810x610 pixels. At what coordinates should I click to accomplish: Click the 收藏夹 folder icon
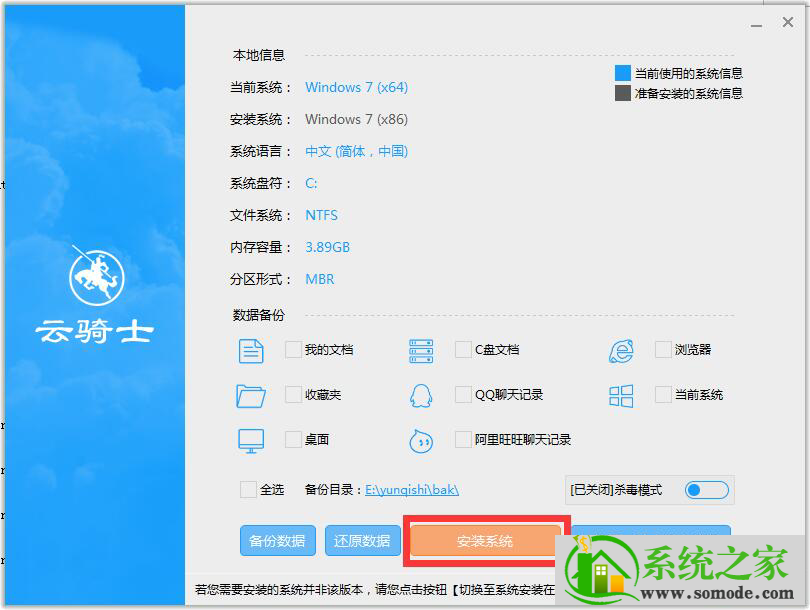(251, 395)
